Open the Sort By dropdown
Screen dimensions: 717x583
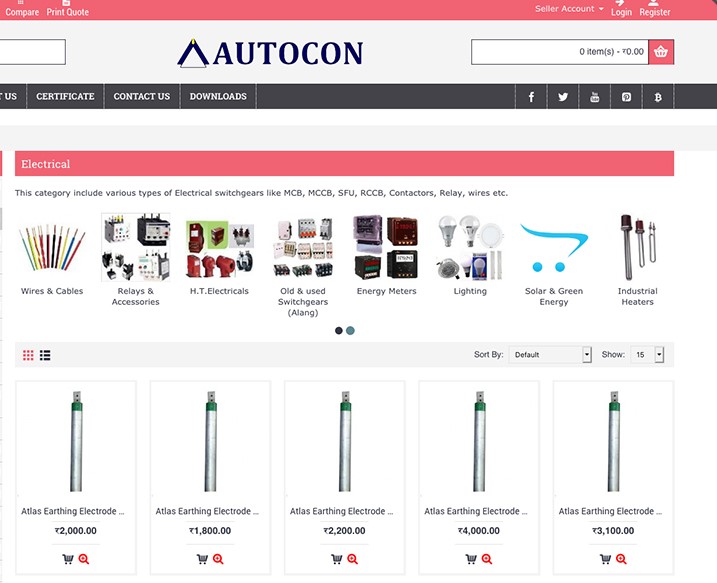(x=551, y=354)
